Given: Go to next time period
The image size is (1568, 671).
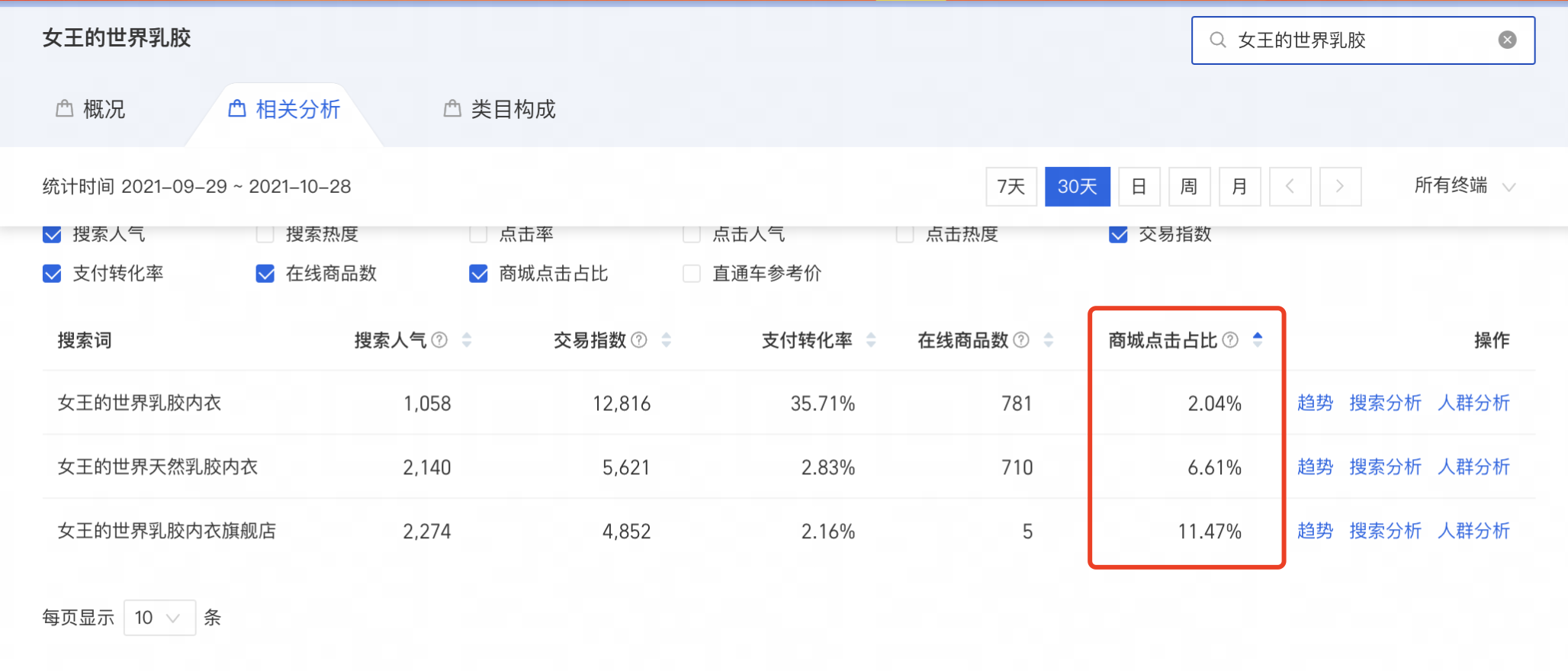Looking at the screenshot, I should 1340,187.
